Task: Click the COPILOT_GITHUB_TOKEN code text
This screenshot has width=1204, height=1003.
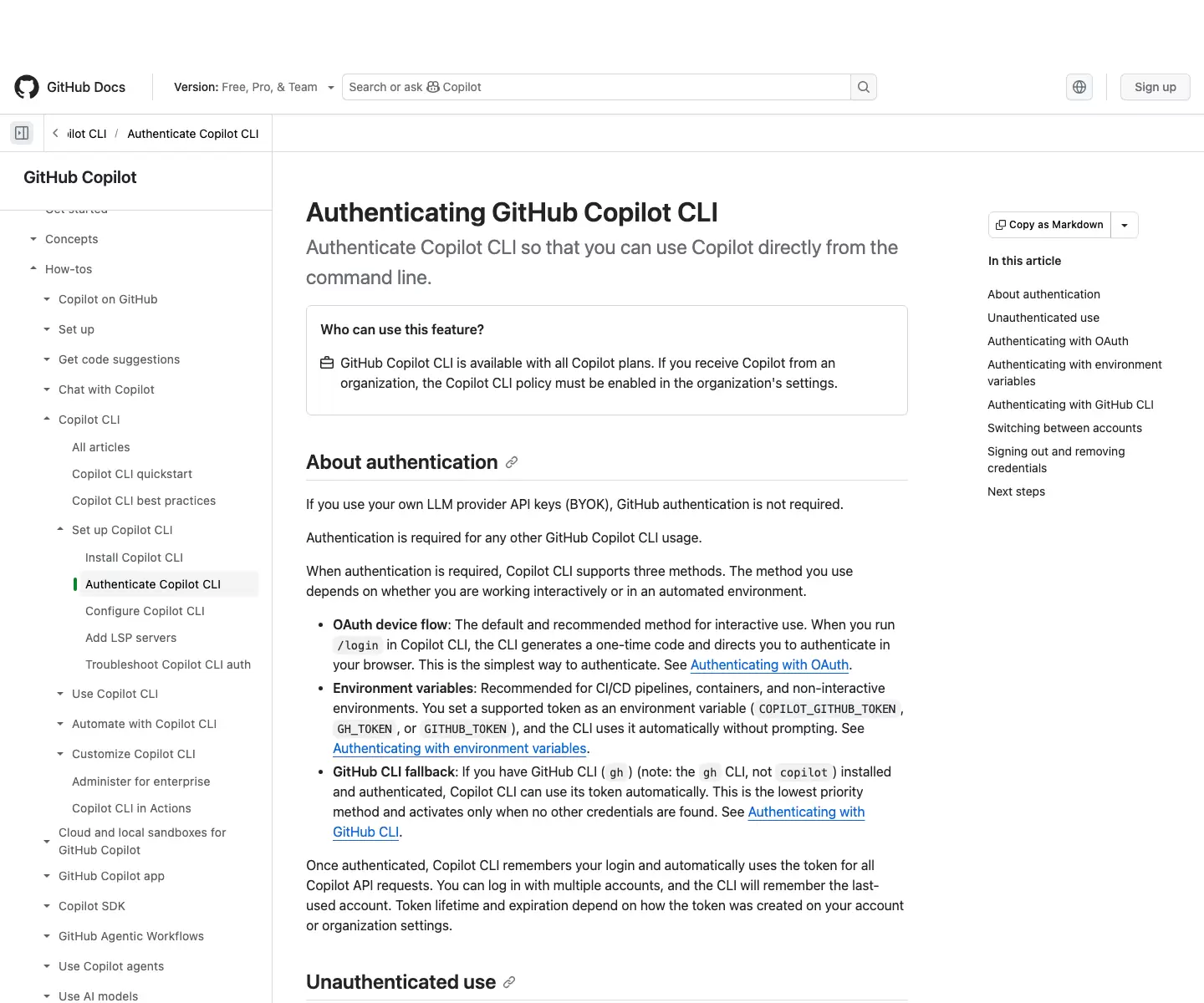Action: point(827,709)
